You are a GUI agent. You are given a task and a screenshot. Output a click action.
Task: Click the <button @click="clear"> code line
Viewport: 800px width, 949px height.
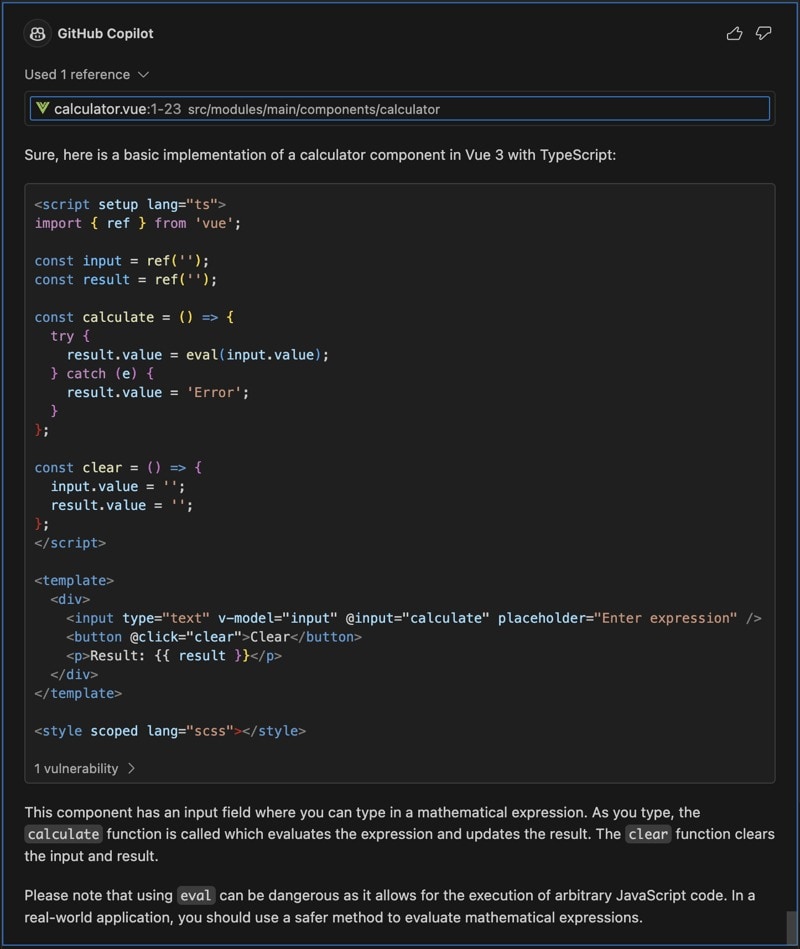click(214, 637)
